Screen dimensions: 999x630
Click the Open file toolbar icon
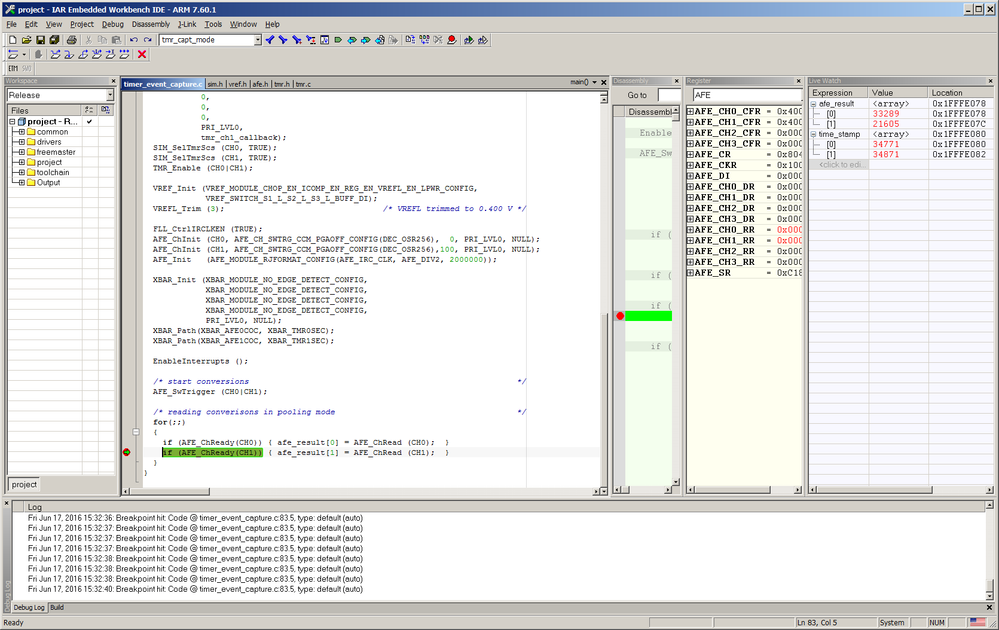(26, 40)
